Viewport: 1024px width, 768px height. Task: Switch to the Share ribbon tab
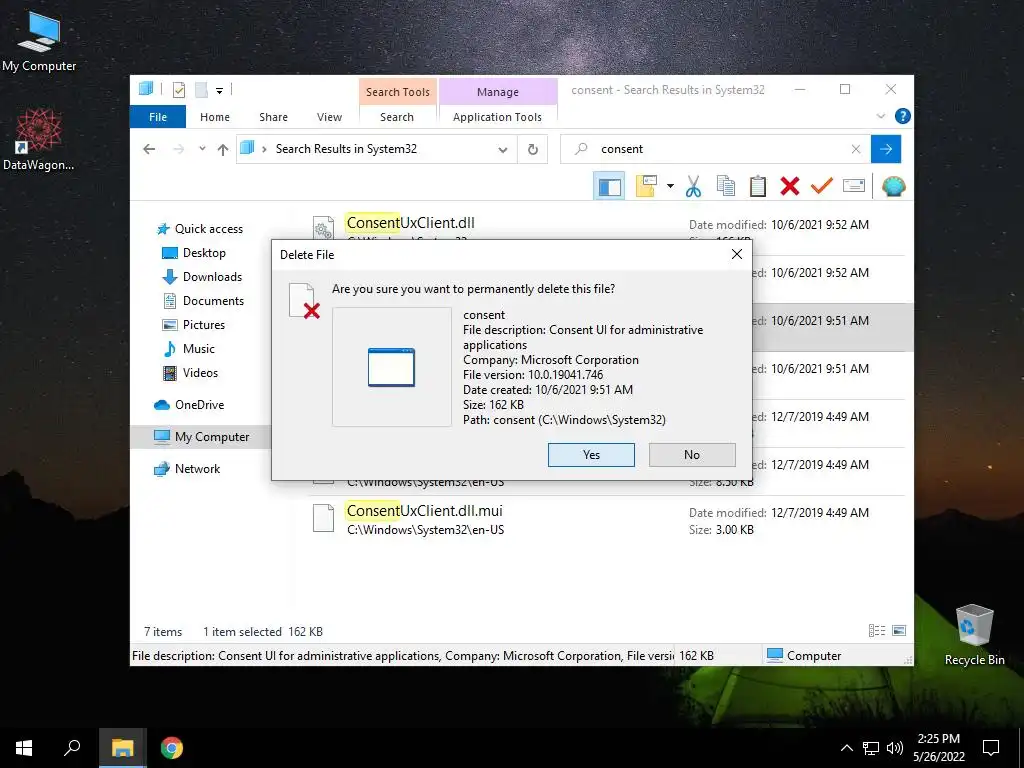coord(273,117)
